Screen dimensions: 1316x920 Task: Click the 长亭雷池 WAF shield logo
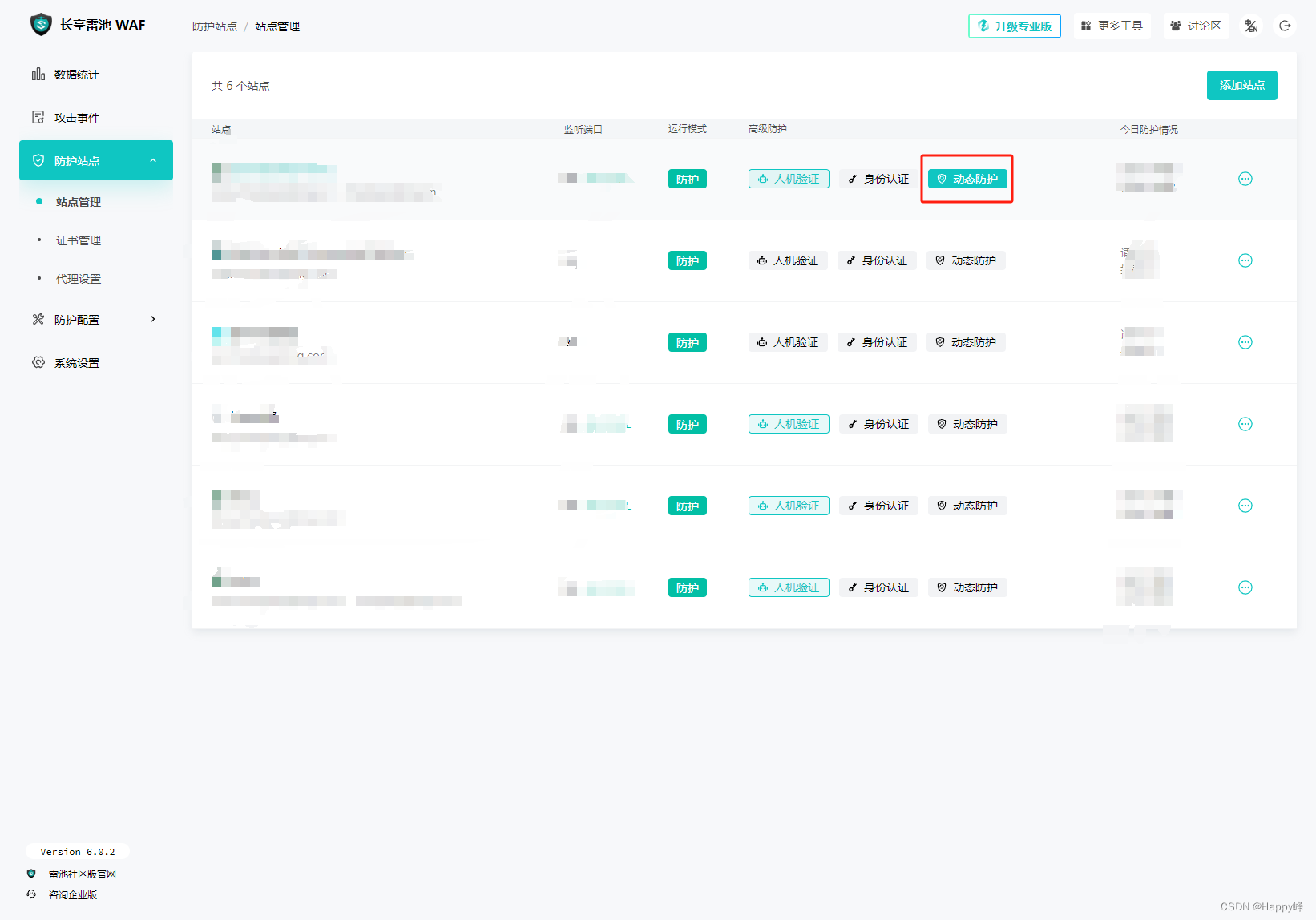coord(41,25)
